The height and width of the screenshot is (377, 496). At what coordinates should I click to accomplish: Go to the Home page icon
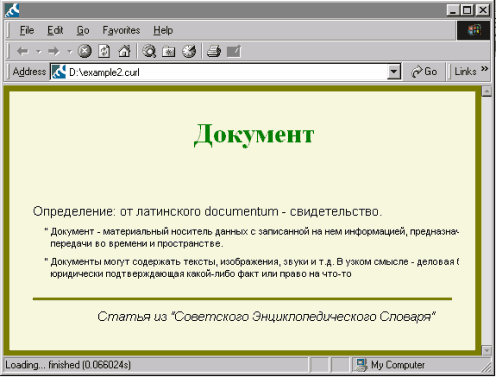124,51
